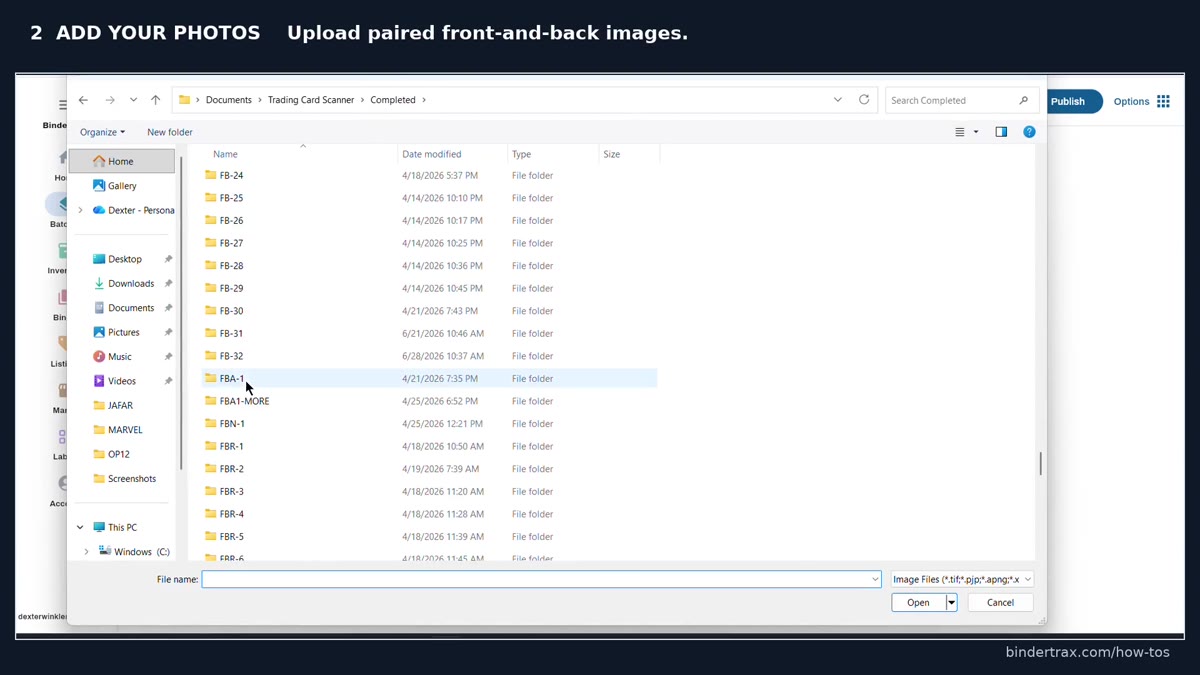
Task: Focus the File name input field
Action: pos(541,579)
